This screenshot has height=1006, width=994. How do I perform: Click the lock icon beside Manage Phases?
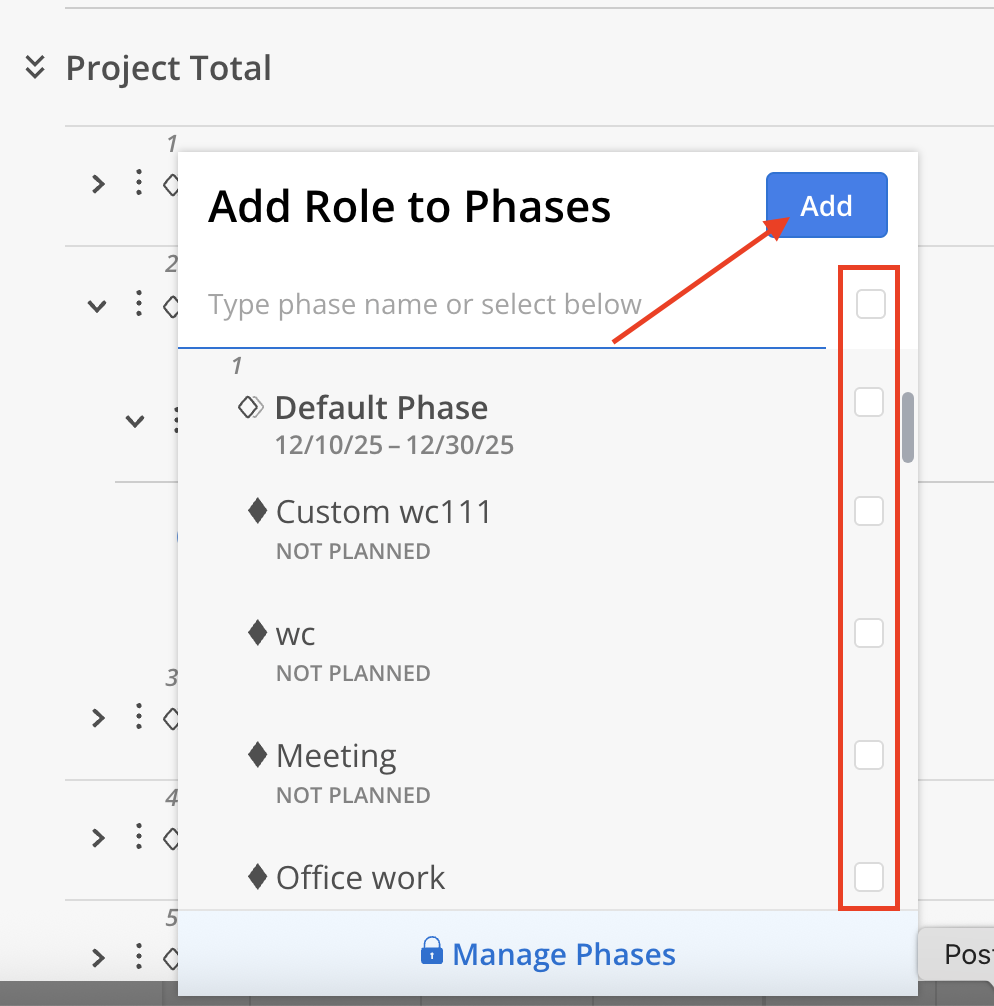pyautogui.click(x=431, y=950)
